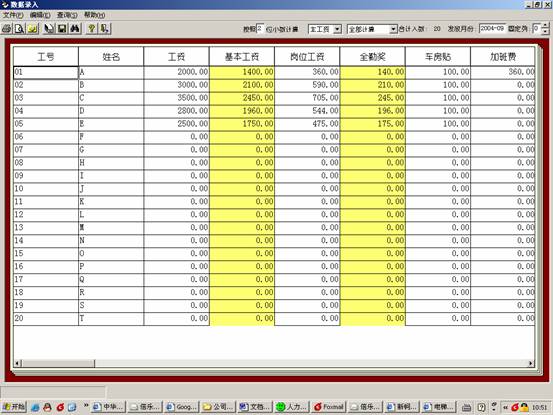This screenshot has width=553, height=415.
Task: Click the up arrow of the top-right spinner
Action: tap(545, 26)
